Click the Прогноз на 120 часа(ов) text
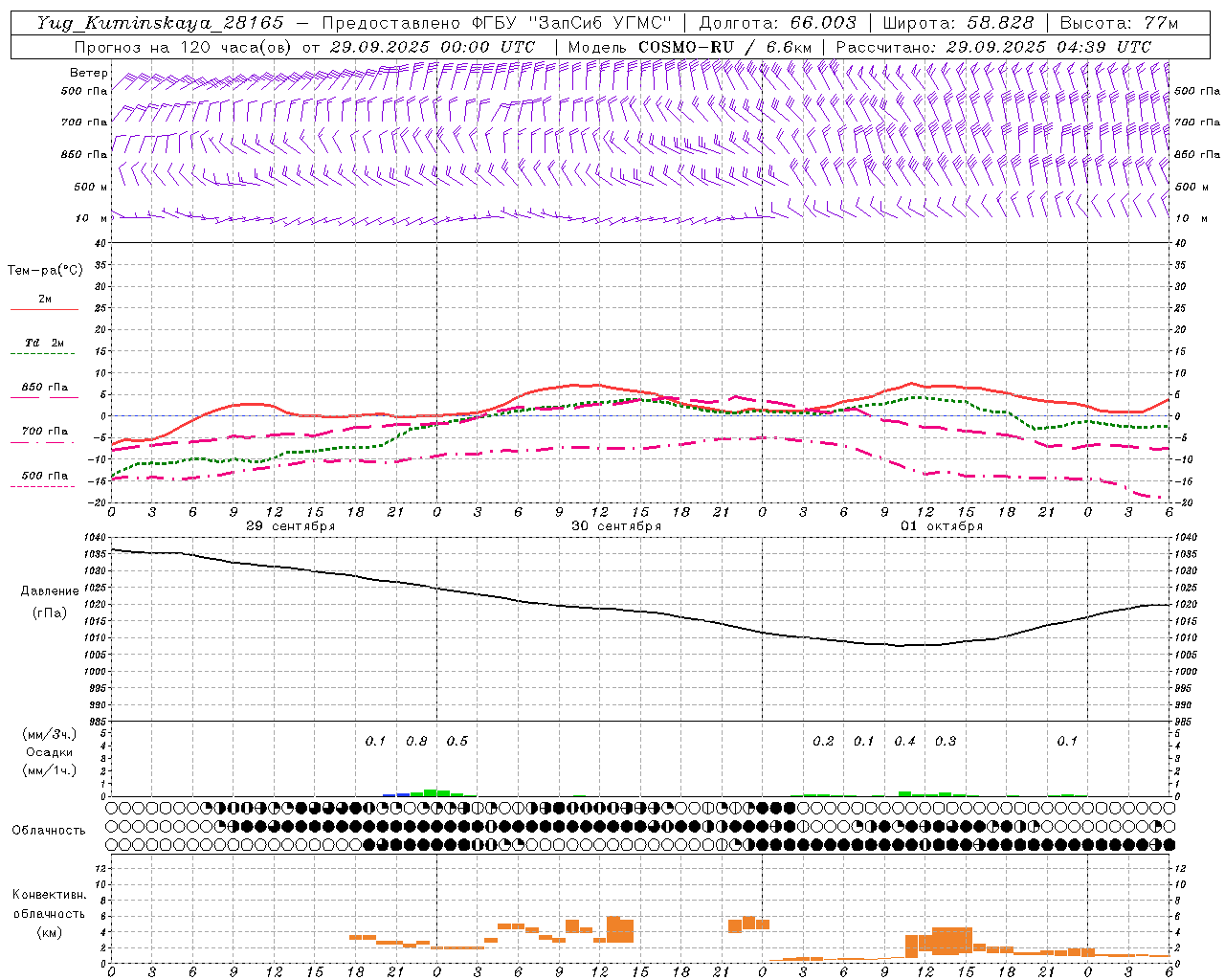The image size is (1225, 980). point(184,47)
